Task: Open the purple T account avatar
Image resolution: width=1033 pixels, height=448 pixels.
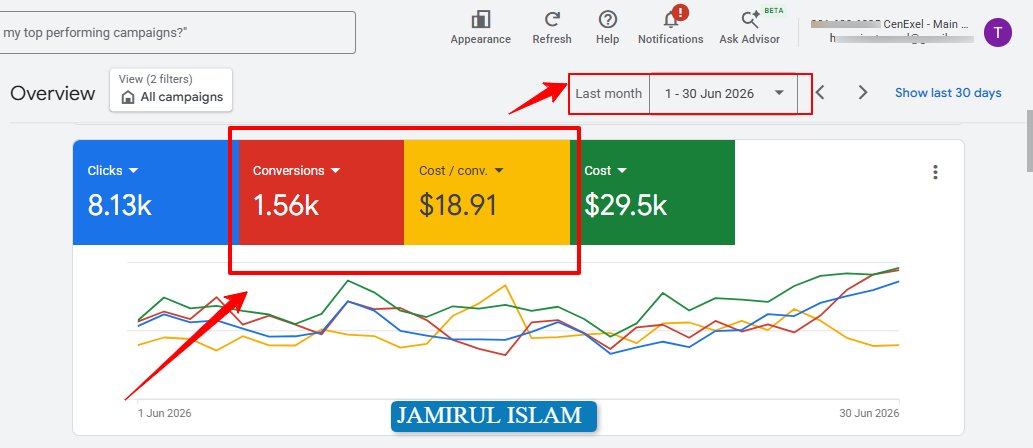Action: coord(997,32)
